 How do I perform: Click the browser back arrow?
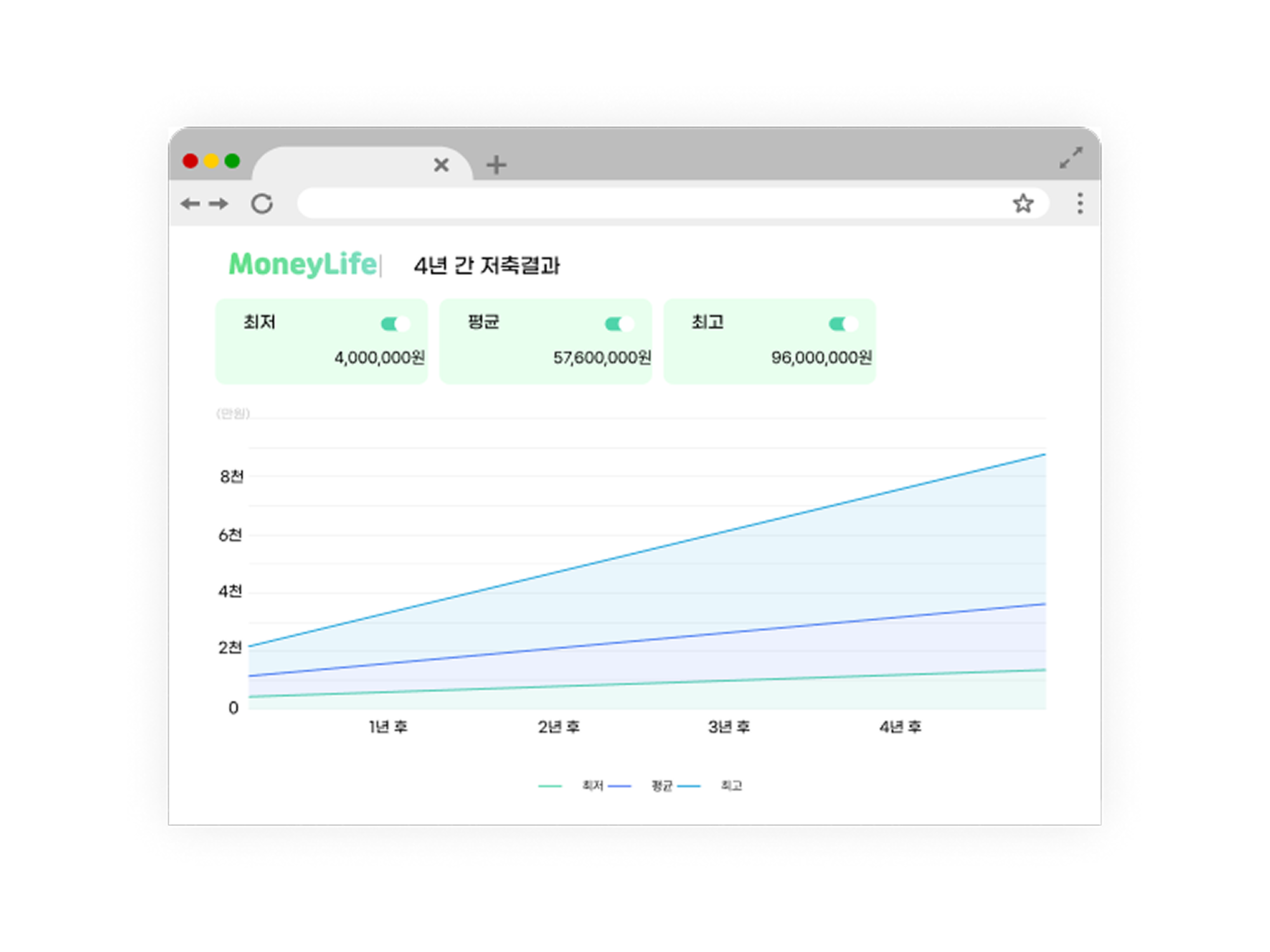(190, 204)
